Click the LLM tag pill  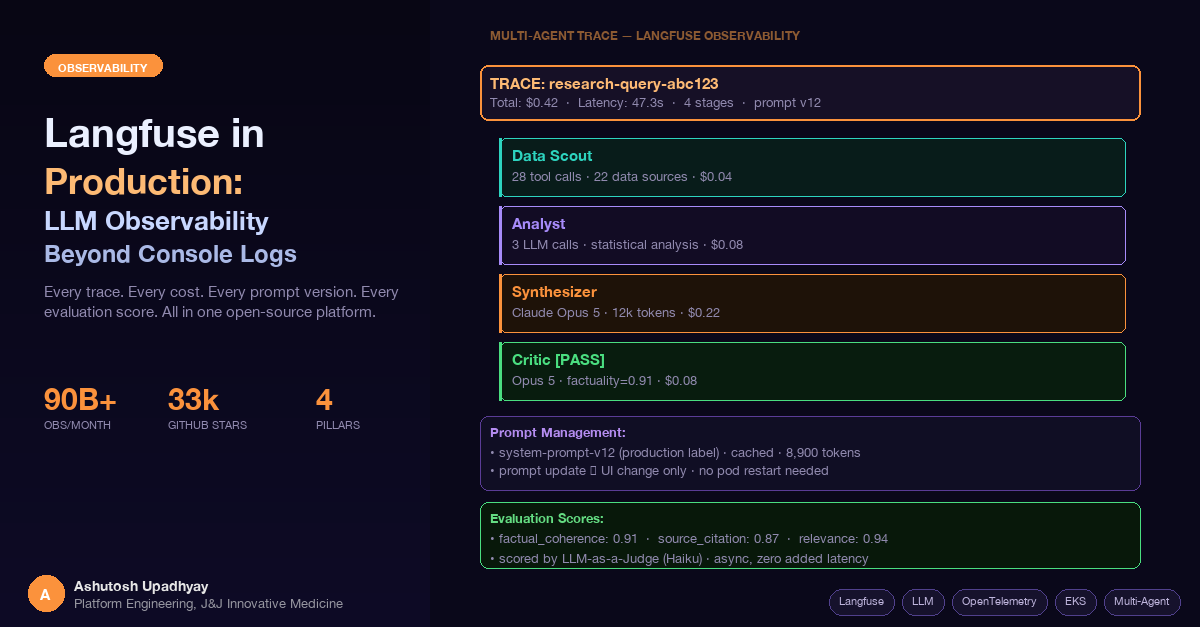click(x=923, y=602)
